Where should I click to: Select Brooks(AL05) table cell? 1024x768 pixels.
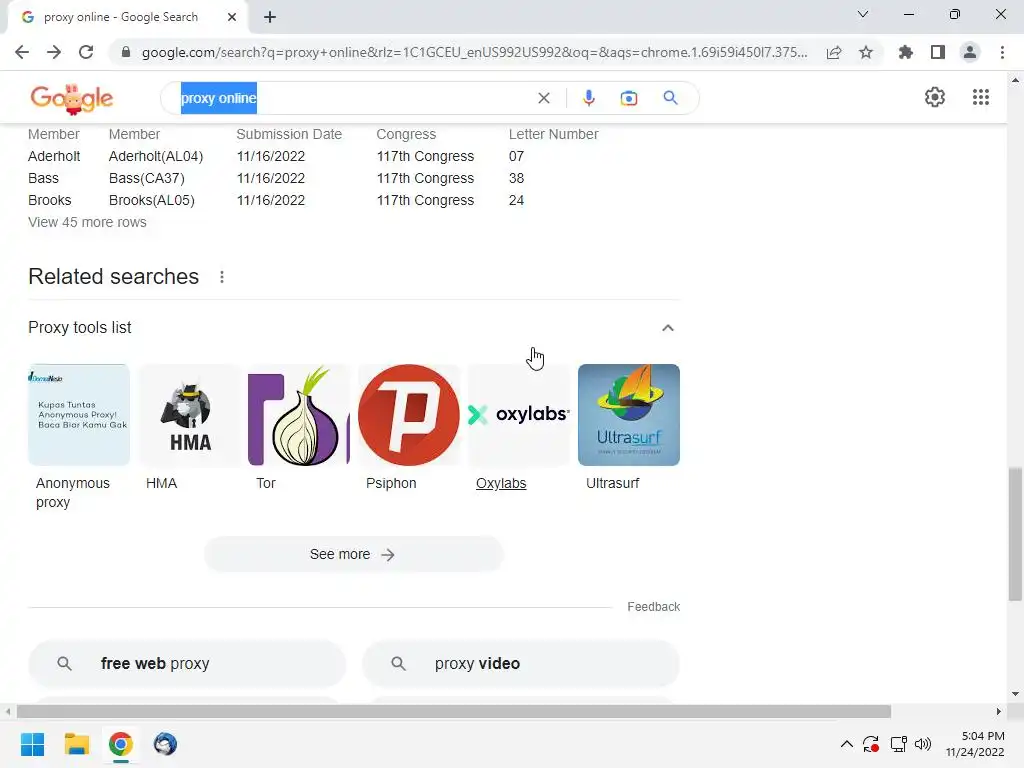click(x=152, y=200)
